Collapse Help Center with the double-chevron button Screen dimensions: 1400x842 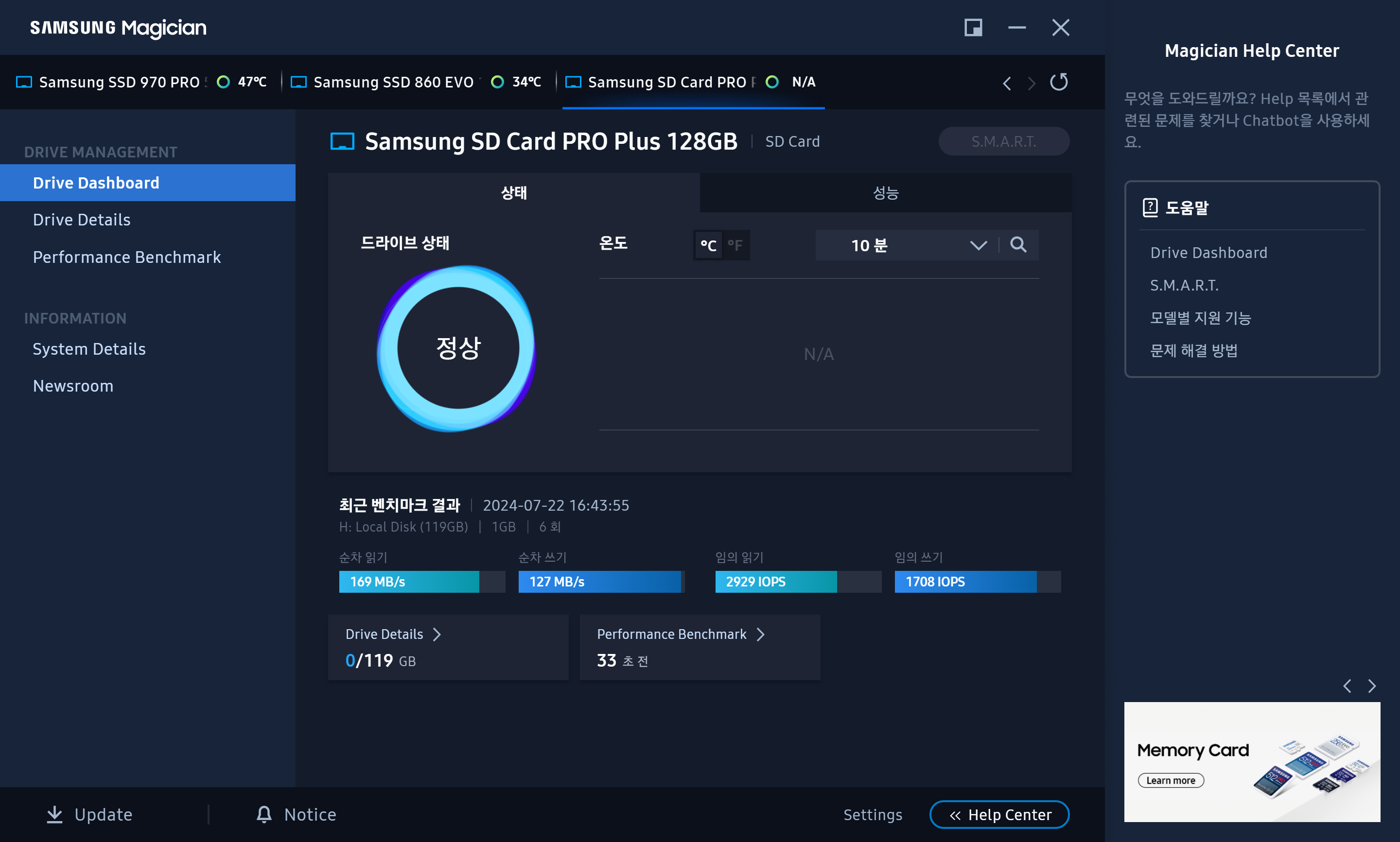pos(999,815)
